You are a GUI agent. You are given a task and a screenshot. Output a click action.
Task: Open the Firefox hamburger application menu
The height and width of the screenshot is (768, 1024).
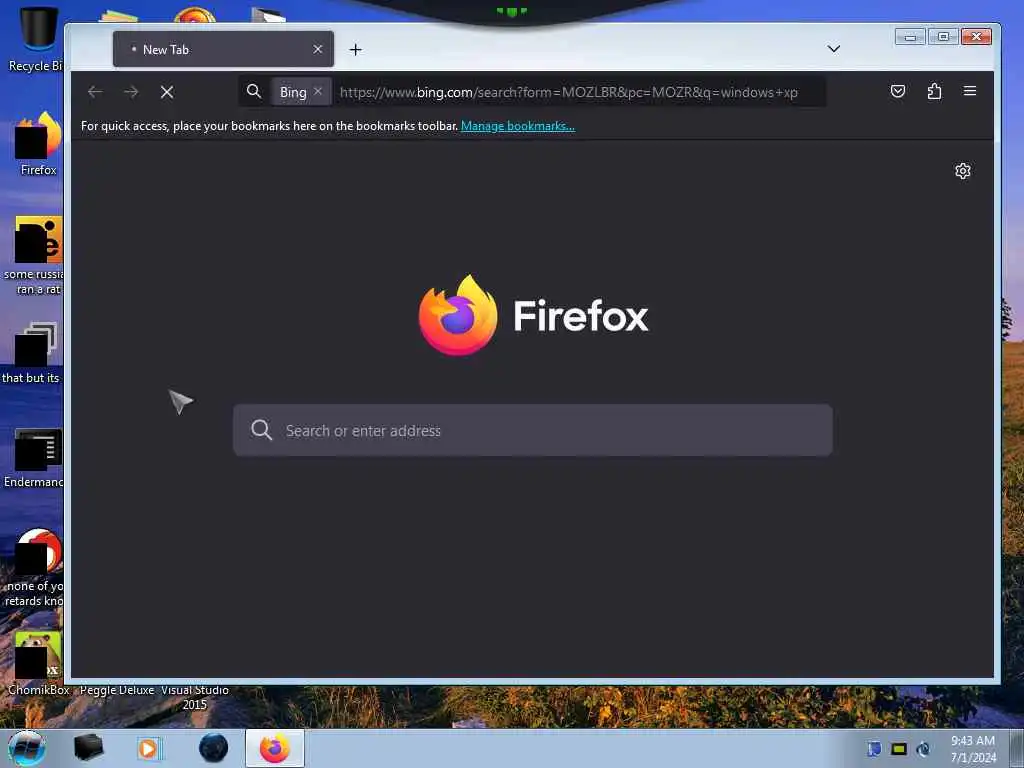(970, 91)
